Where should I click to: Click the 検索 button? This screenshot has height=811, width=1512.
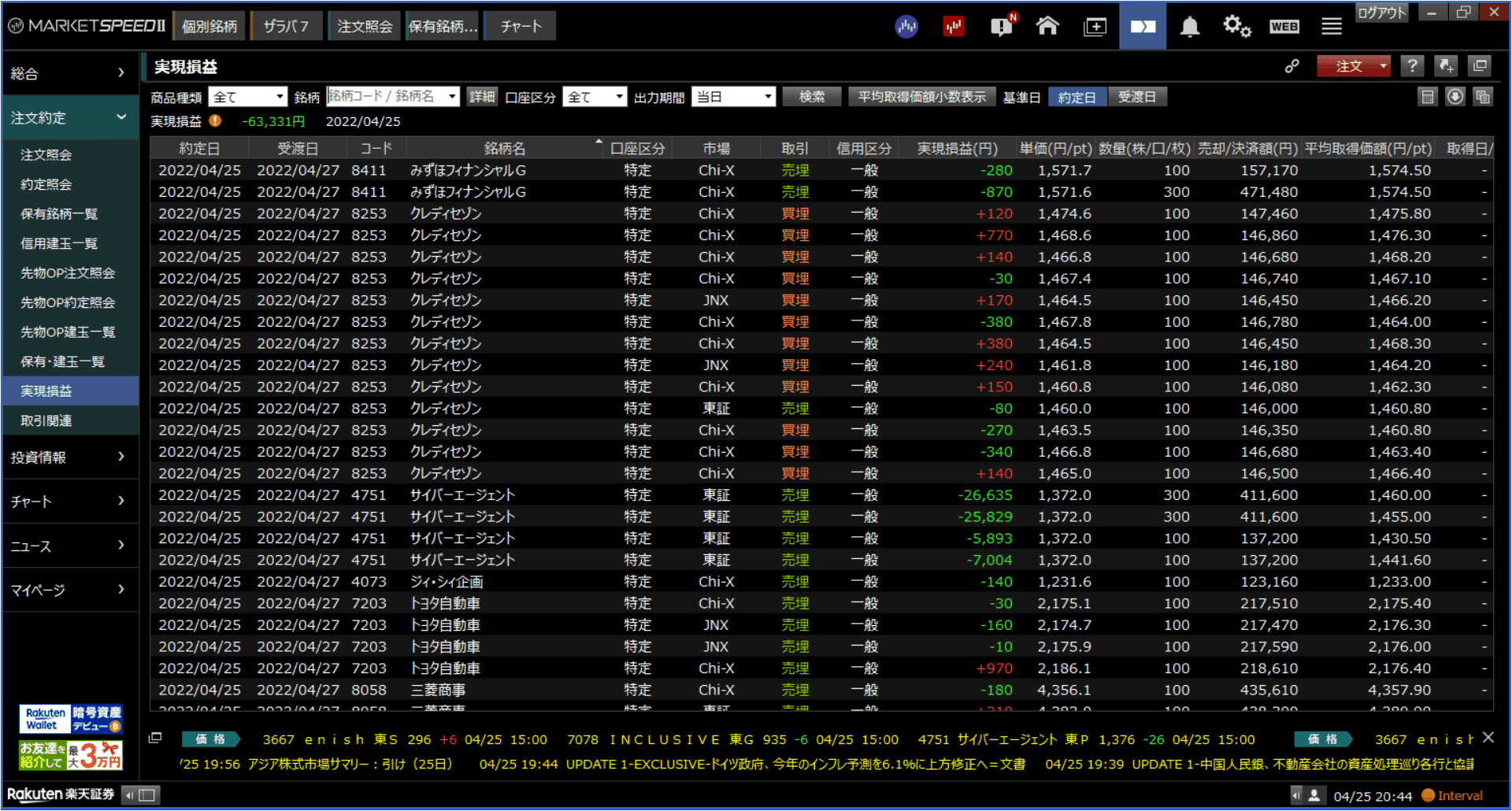(812, 97)
